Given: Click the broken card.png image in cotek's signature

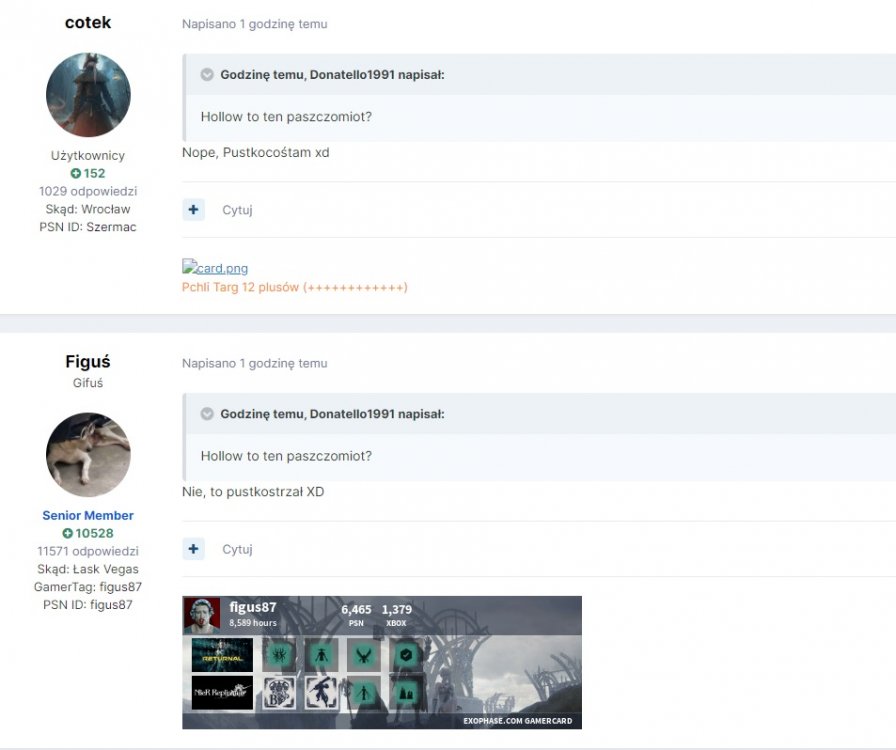Looking at the screenshot, I should click(215, 268).
